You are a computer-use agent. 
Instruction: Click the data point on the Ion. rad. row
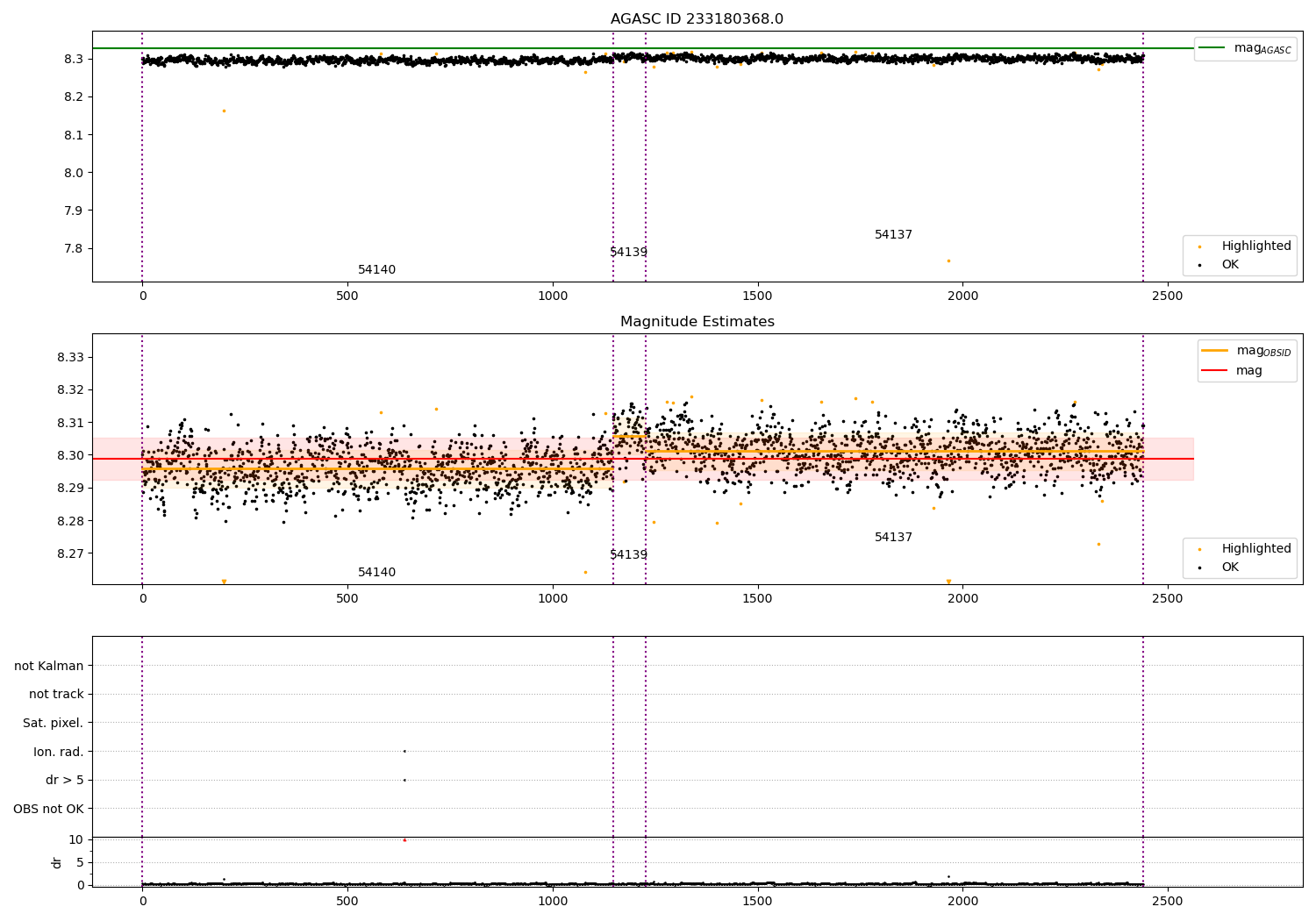click(x=404, y=751)
